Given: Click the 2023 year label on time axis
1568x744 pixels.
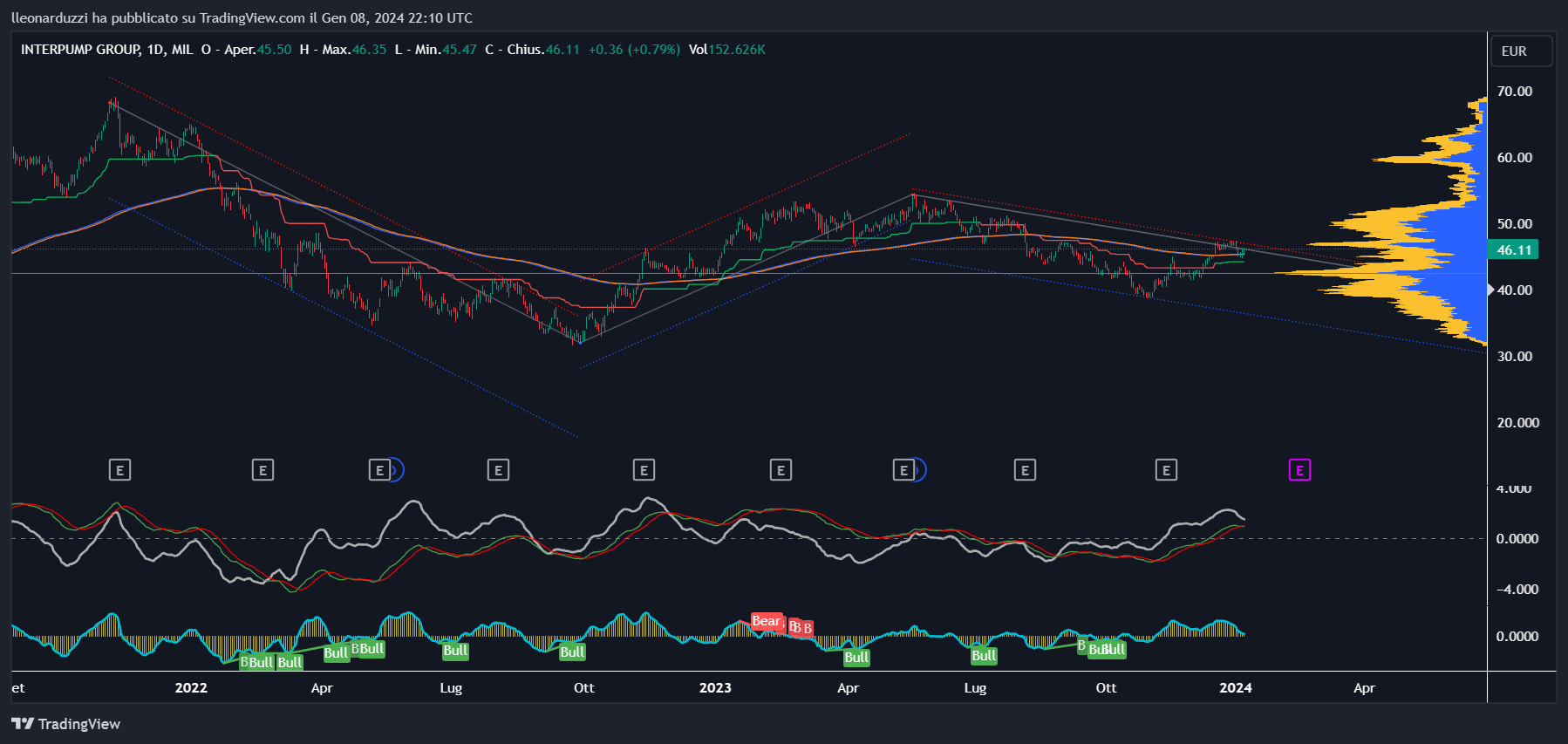Looking at the screenshot, I should point(715,687).
